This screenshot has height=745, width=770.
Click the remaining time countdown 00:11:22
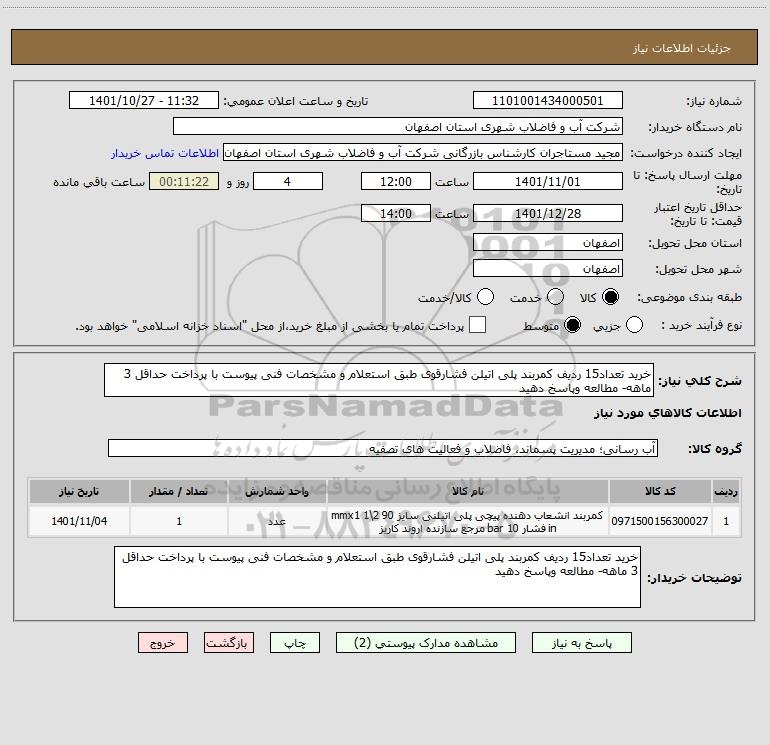[x=184, y=181]
